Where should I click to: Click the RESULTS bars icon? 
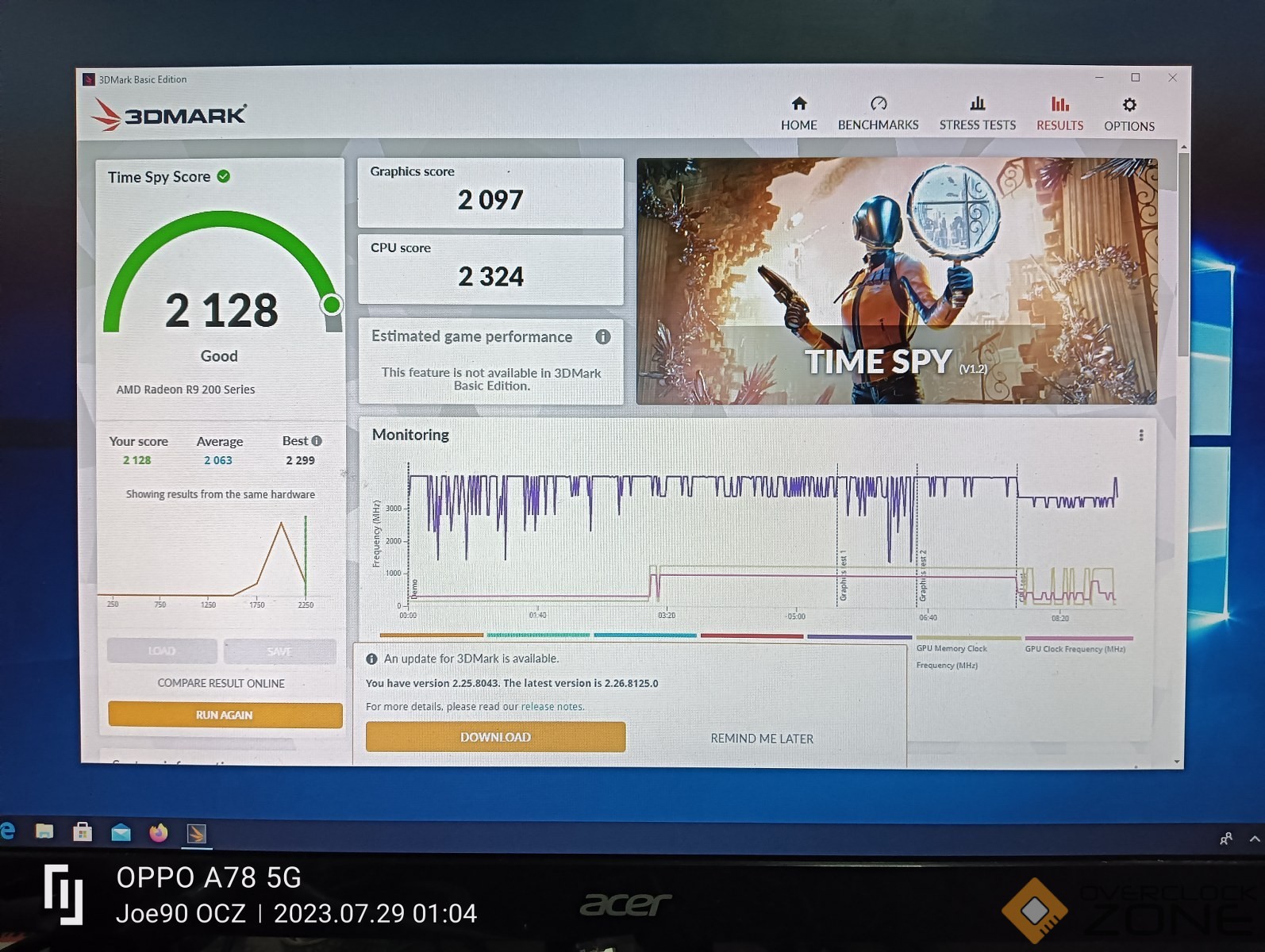coord(1059,104)
